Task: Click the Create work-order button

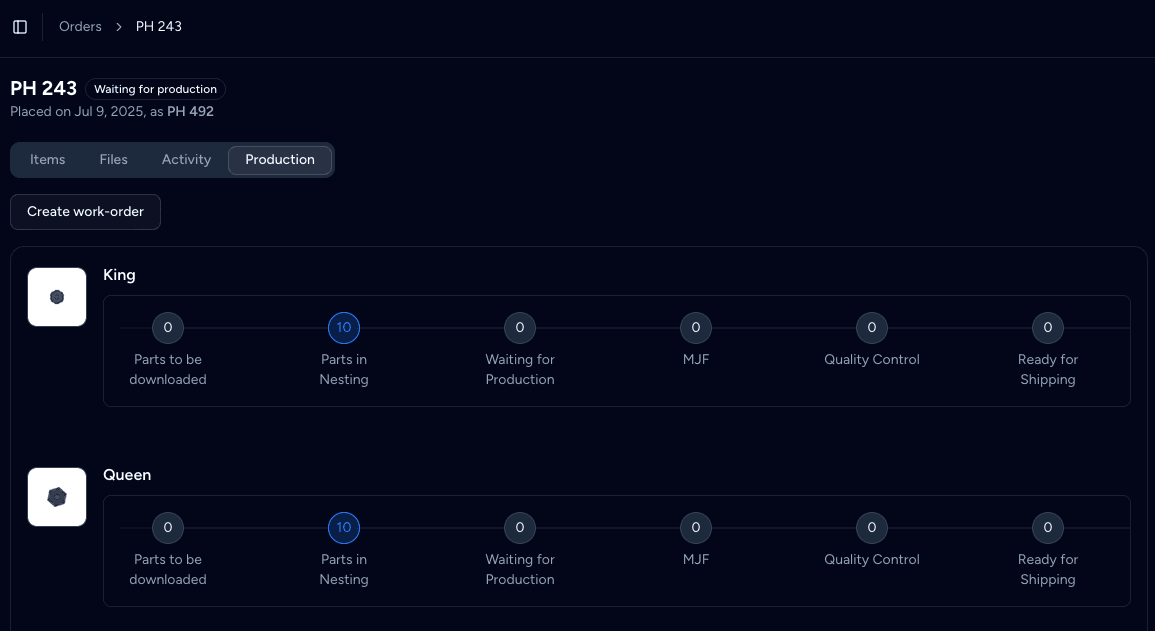Action: click(x=85, y=211)
